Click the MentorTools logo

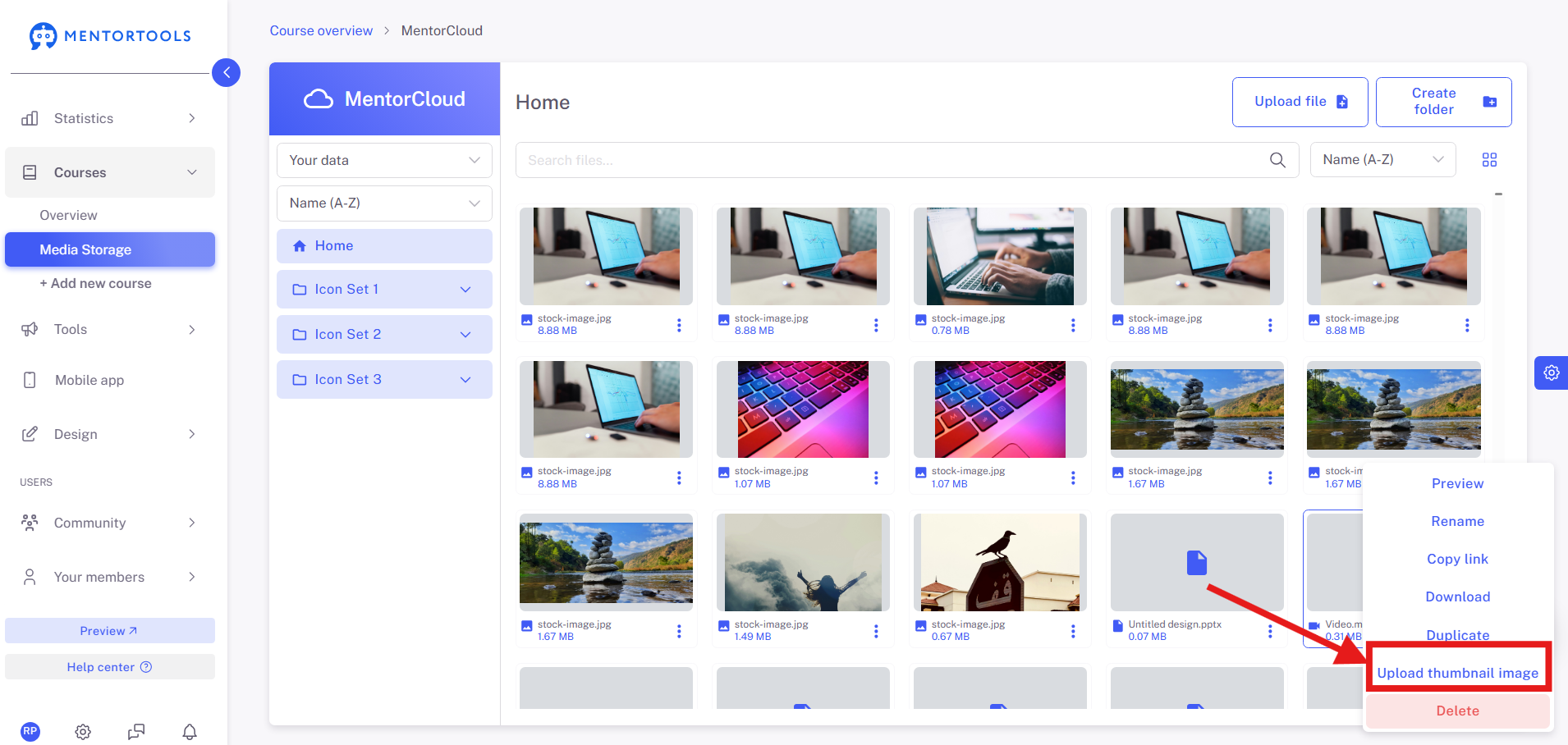110,36
